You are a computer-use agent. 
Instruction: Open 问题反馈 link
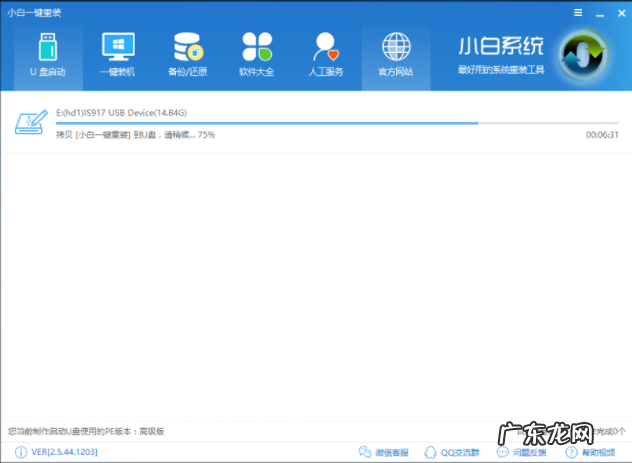pyautogui.click(x=530, y=453)
